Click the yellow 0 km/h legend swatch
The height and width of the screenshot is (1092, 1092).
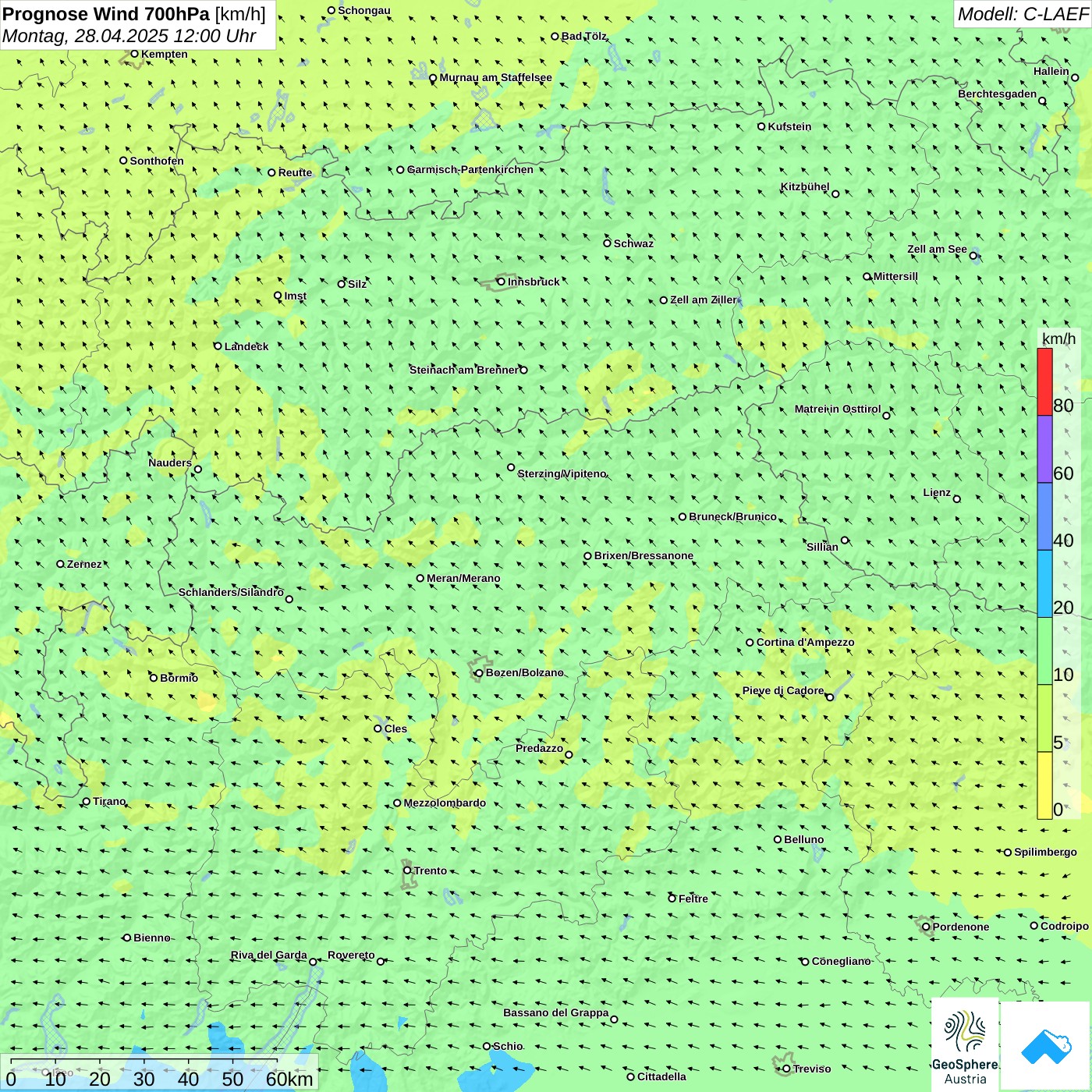[1044, 785]
